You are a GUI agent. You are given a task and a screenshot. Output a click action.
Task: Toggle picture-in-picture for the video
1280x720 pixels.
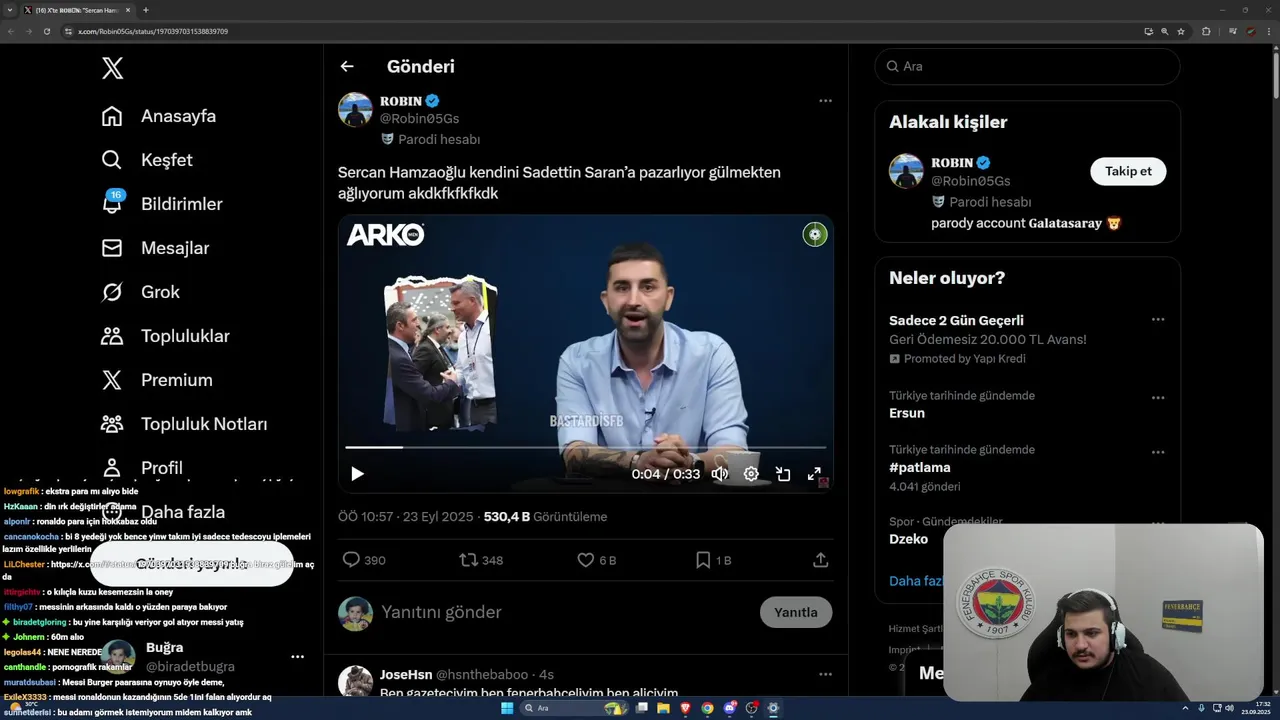[783, 474]
